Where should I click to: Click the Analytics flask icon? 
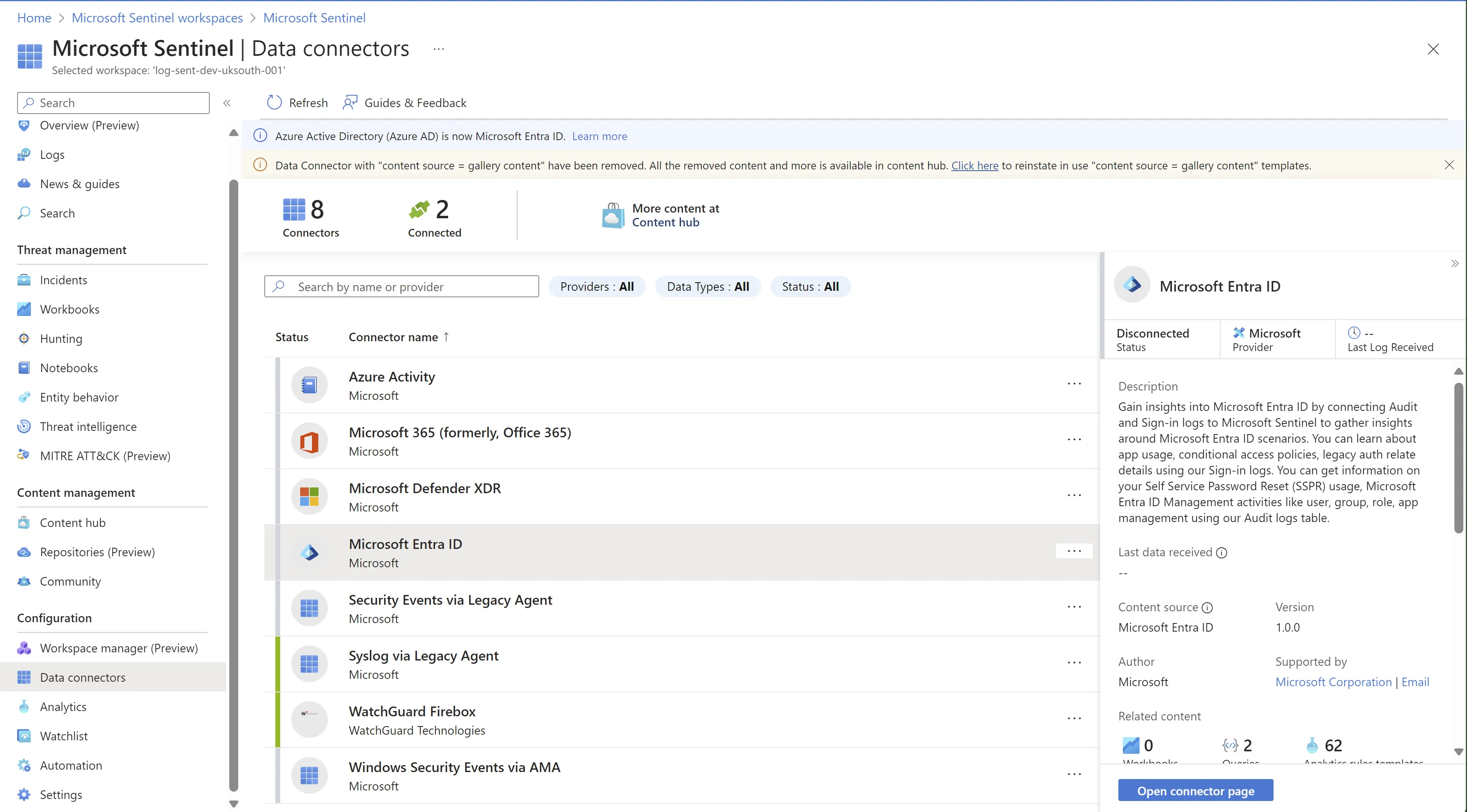pos(24,707)
